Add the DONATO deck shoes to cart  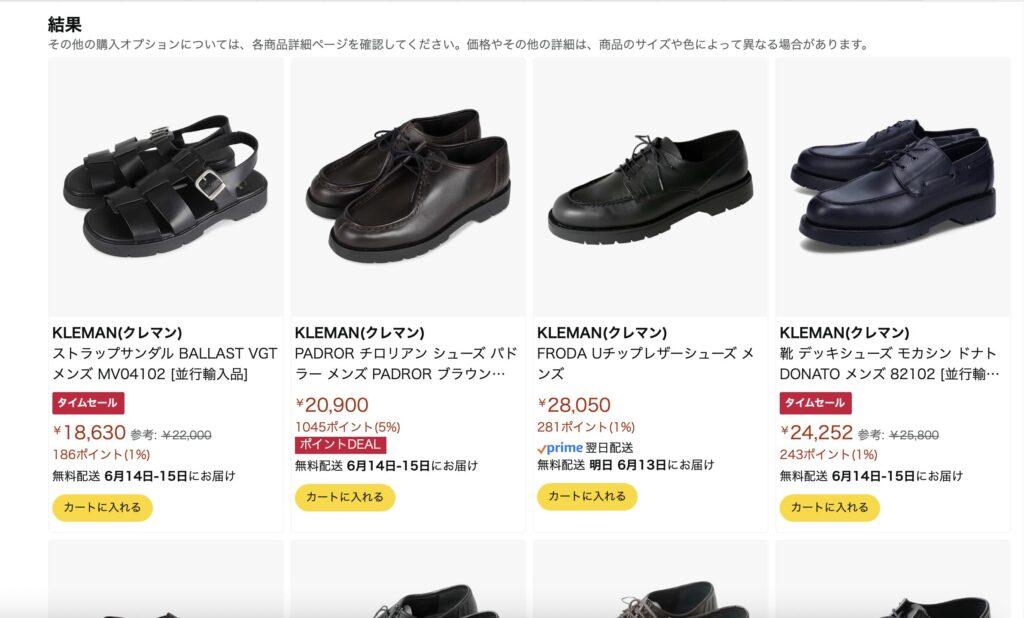[x=829, y=508]
